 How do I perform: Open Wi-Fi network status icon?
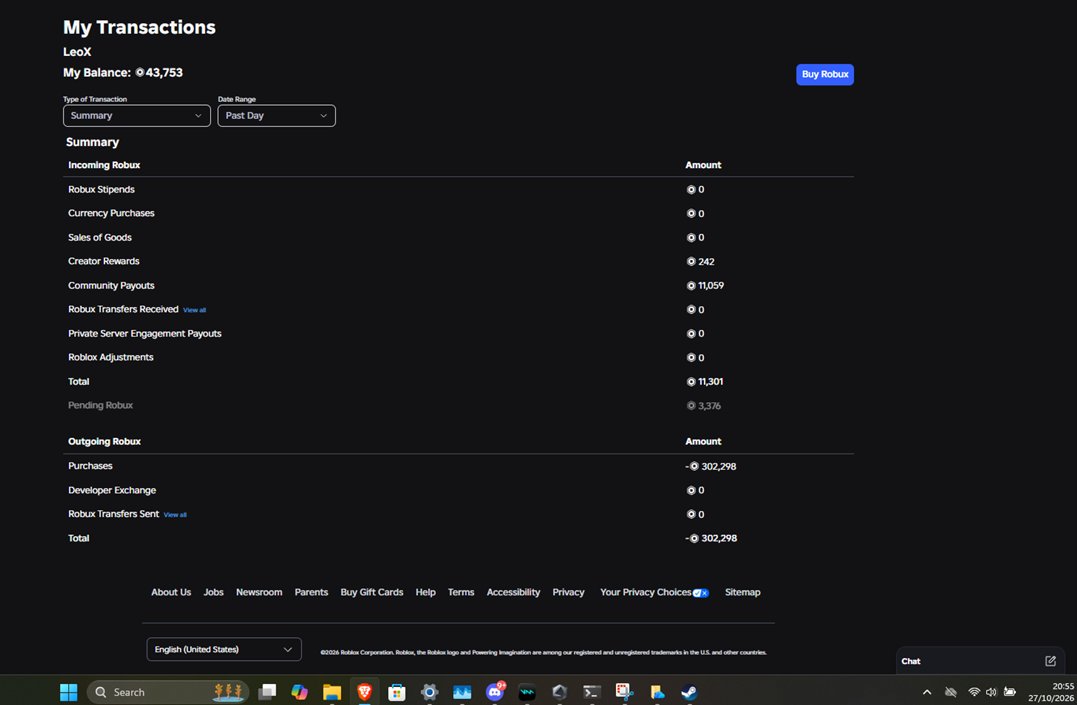pyautogui.click(x=973, y=692)
